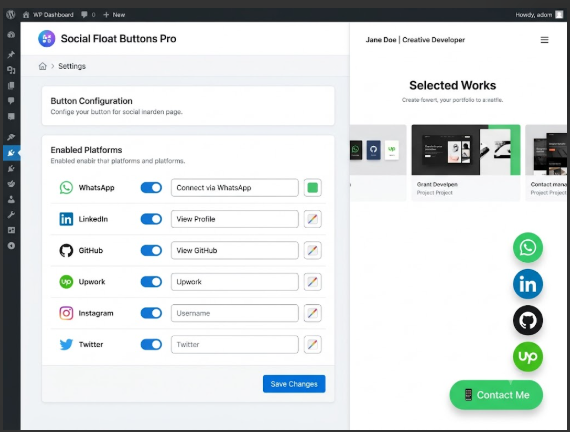Open Appearance brush icon in sidebar

click(x=11, y=137)
